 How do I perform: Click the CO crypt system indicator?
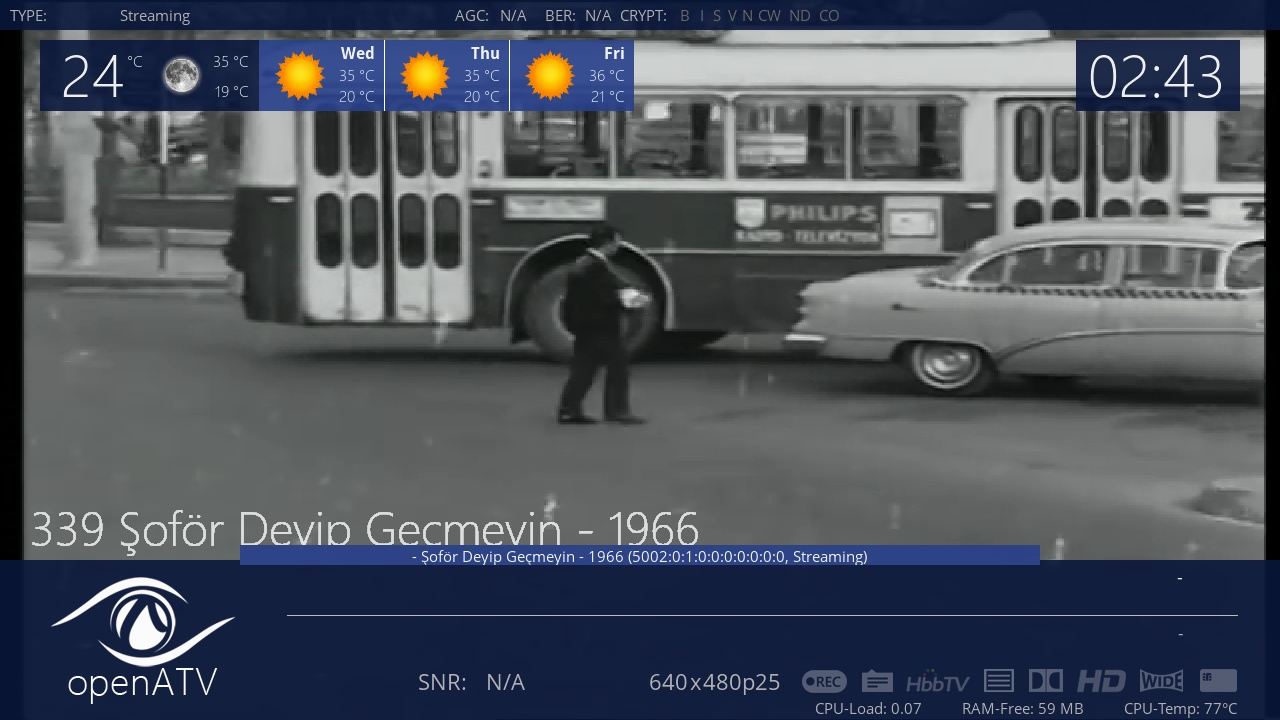point(829,16)
